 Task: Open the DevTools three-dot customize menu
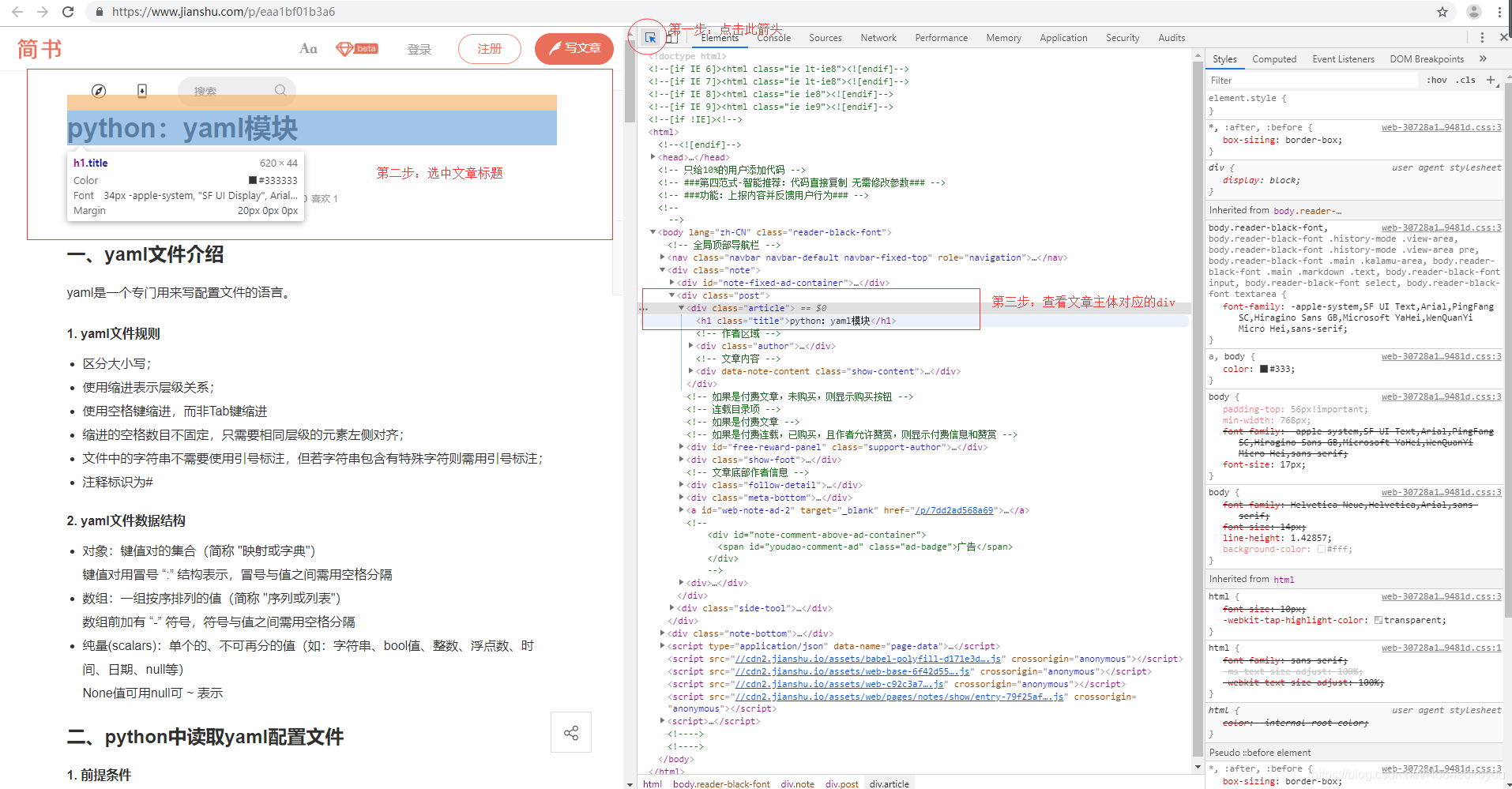1482,37
